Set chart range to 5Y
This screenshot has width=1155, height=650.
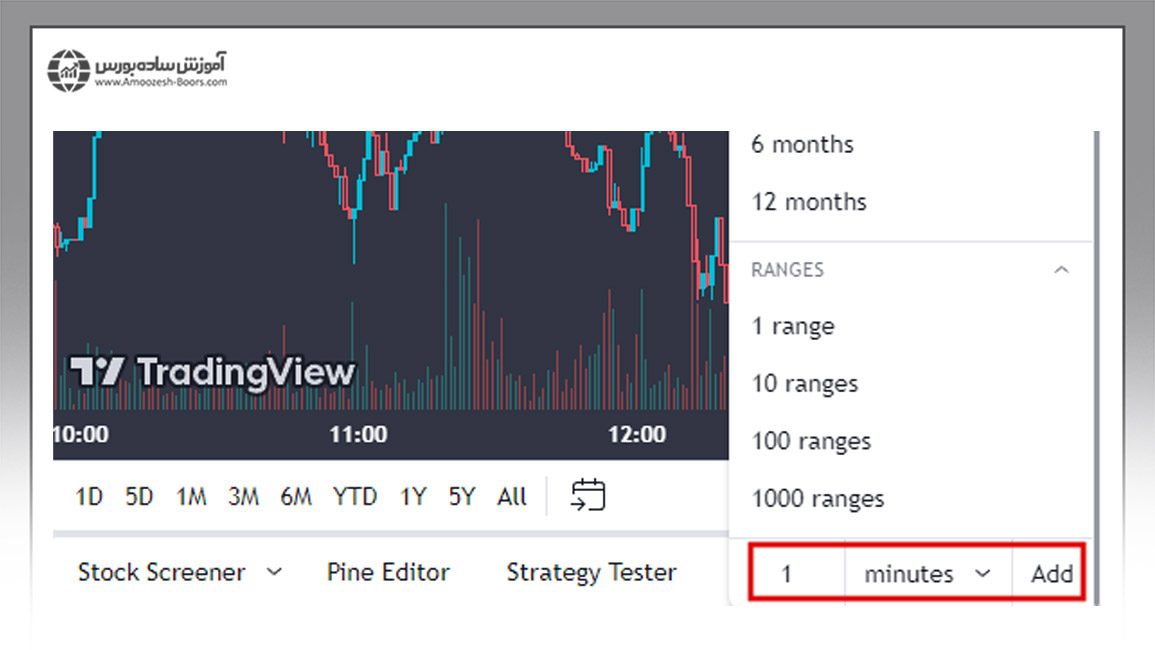pyautogui.click(x=461, y=497)
